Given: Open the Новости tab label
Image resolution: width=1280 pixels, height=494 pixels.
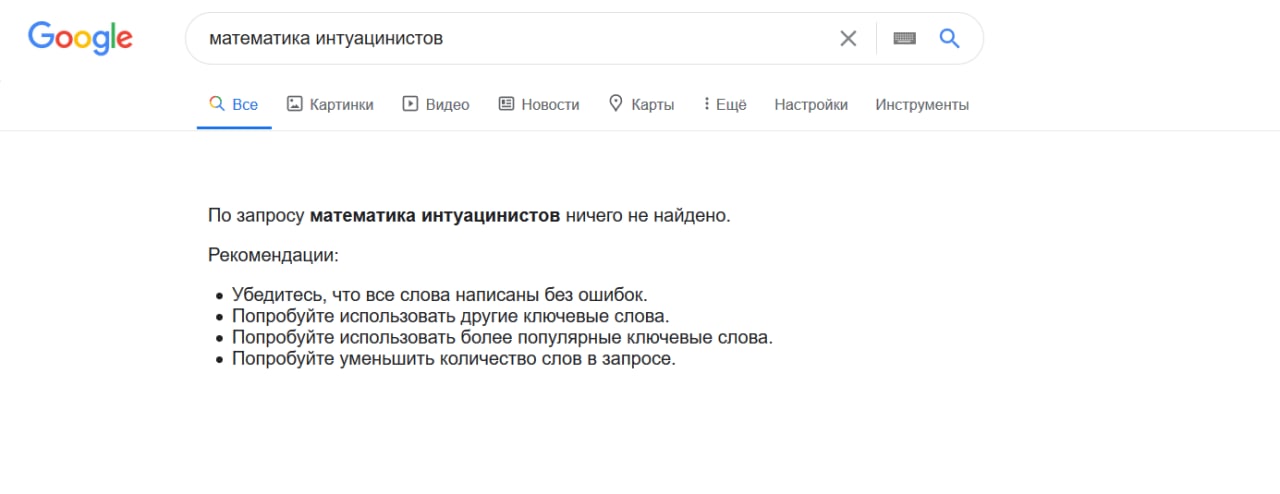Looking at the screenshot, I should (x=550, y=105).
